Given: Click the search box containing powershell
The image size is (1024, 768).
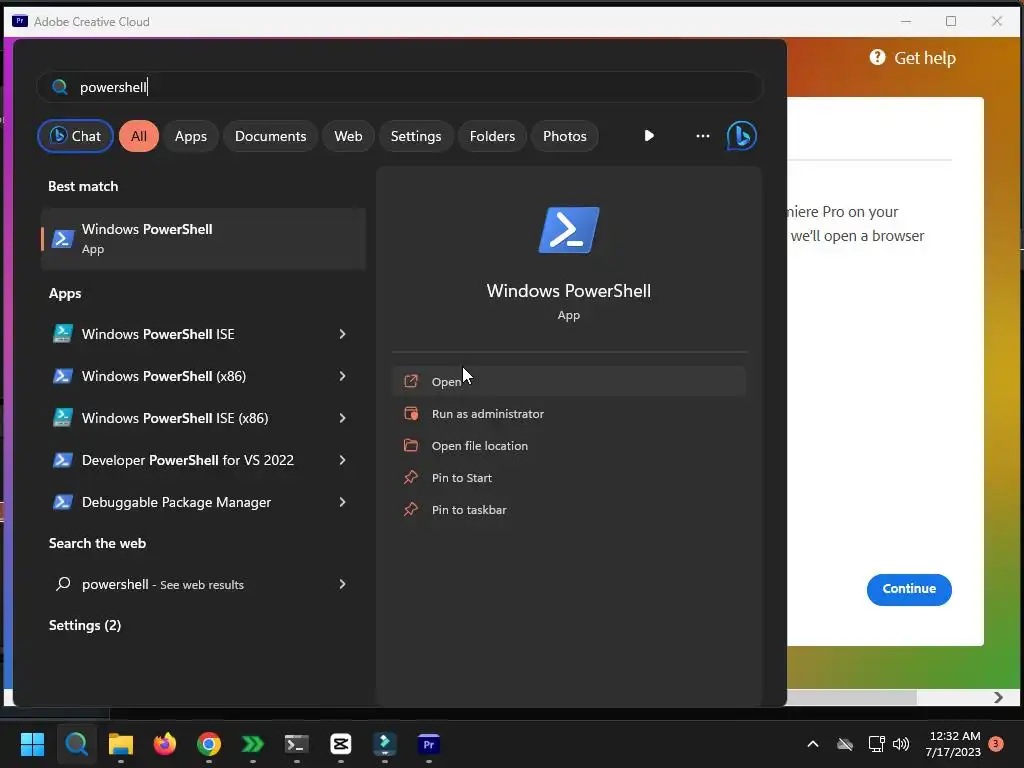Looking at the screenshot, I should tap(400, 87).
